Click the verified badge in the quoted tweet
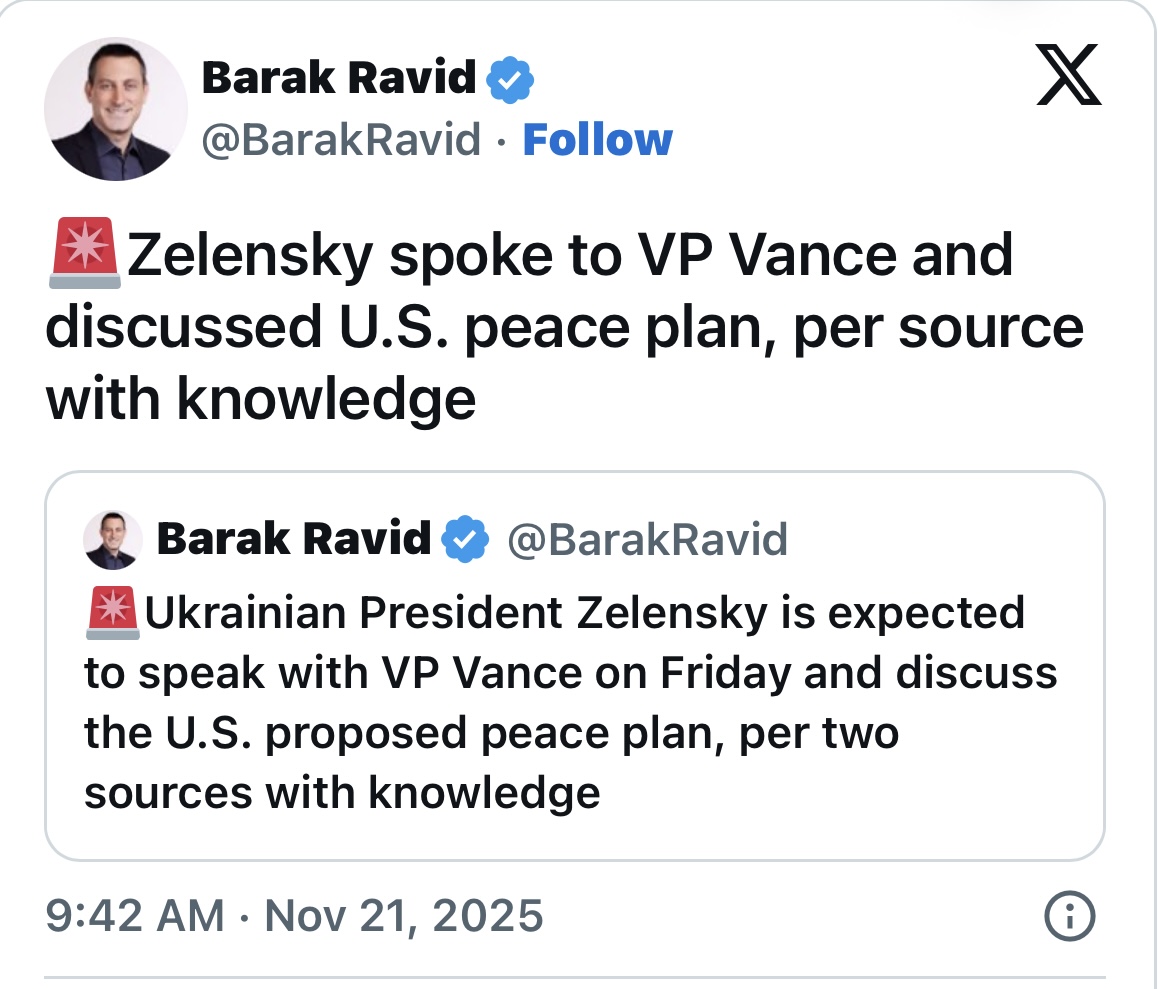 [x=465, y=540]
